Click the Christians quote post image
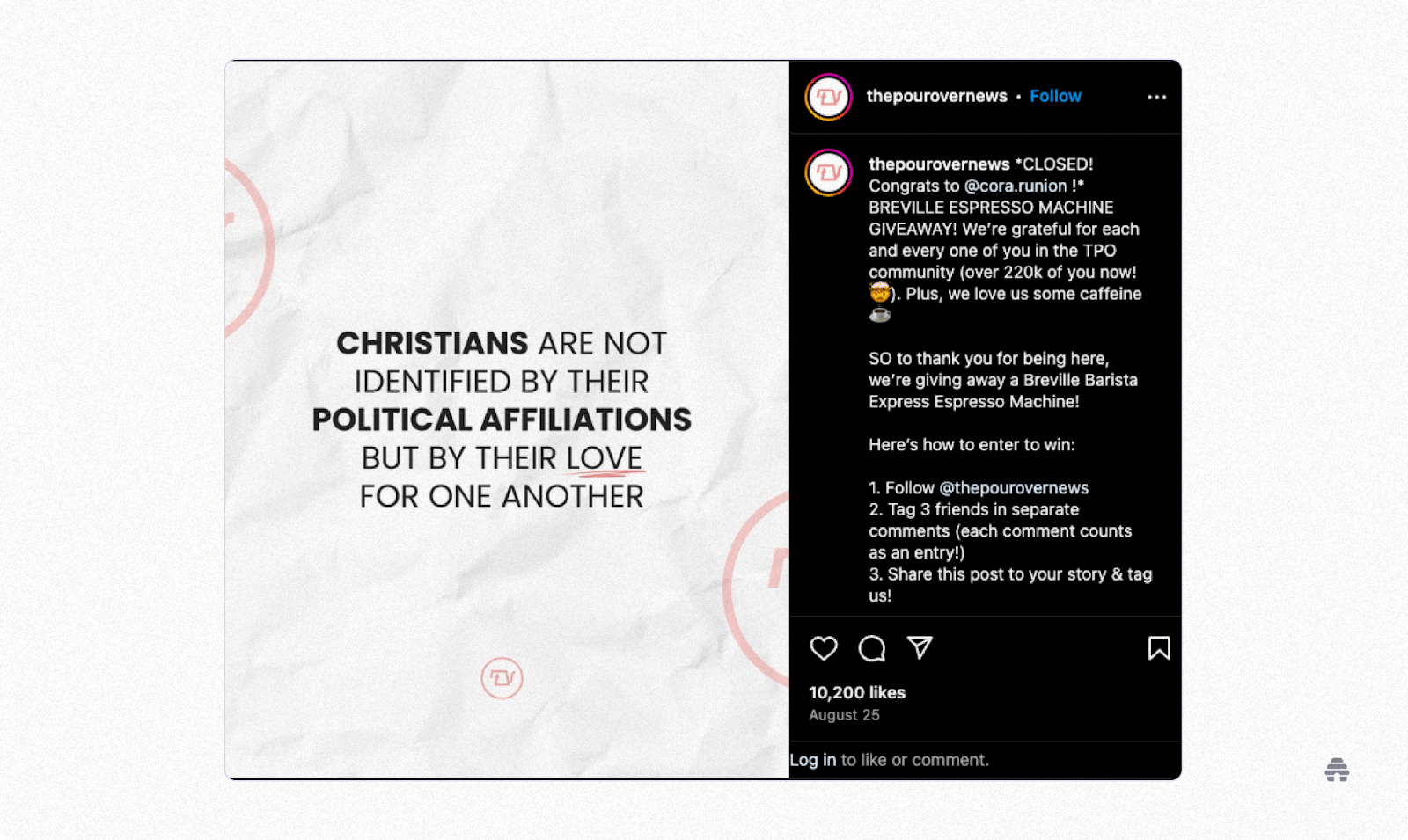The image size is (1408, 840). (x=507, y=420)
